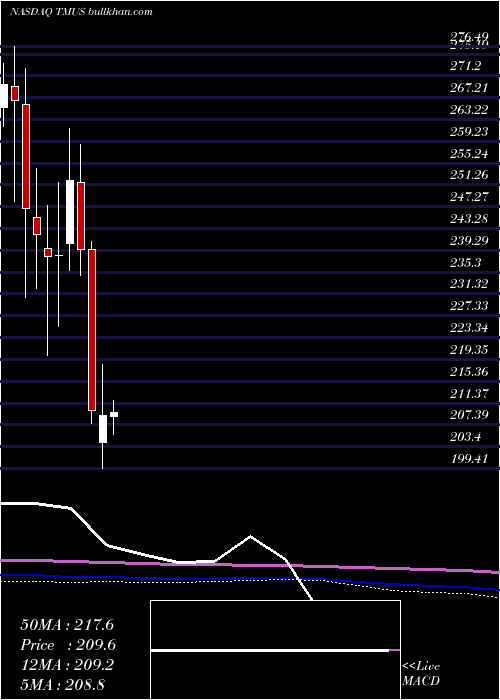The height and width of the screenshot is (700, 500).
Task: Click the 12MA : 209.2 readout
Action: coord(66,665)
